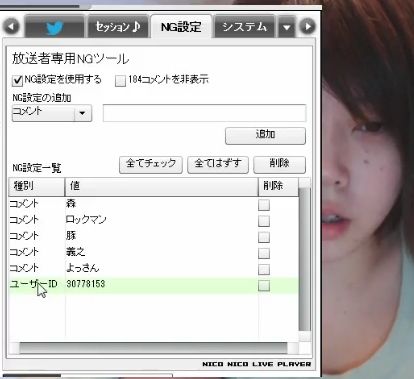The image size is (414, 379).
Task: Click the 削除 column header
Action: pyautogui.click(x=278, y=186)
